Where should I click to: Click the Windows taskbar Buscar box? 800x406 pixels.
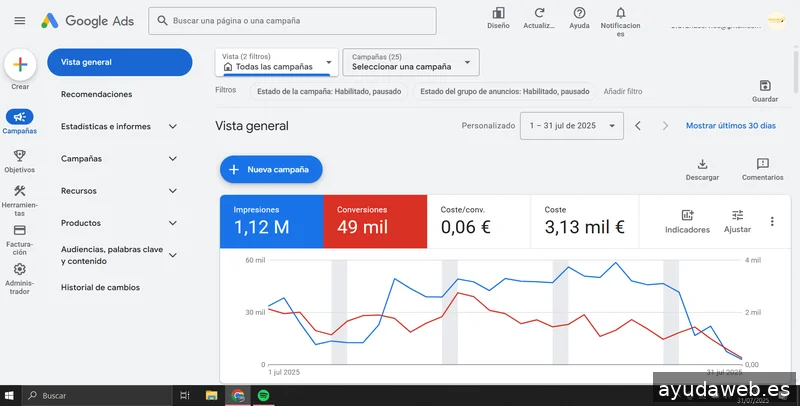[97, 395]
